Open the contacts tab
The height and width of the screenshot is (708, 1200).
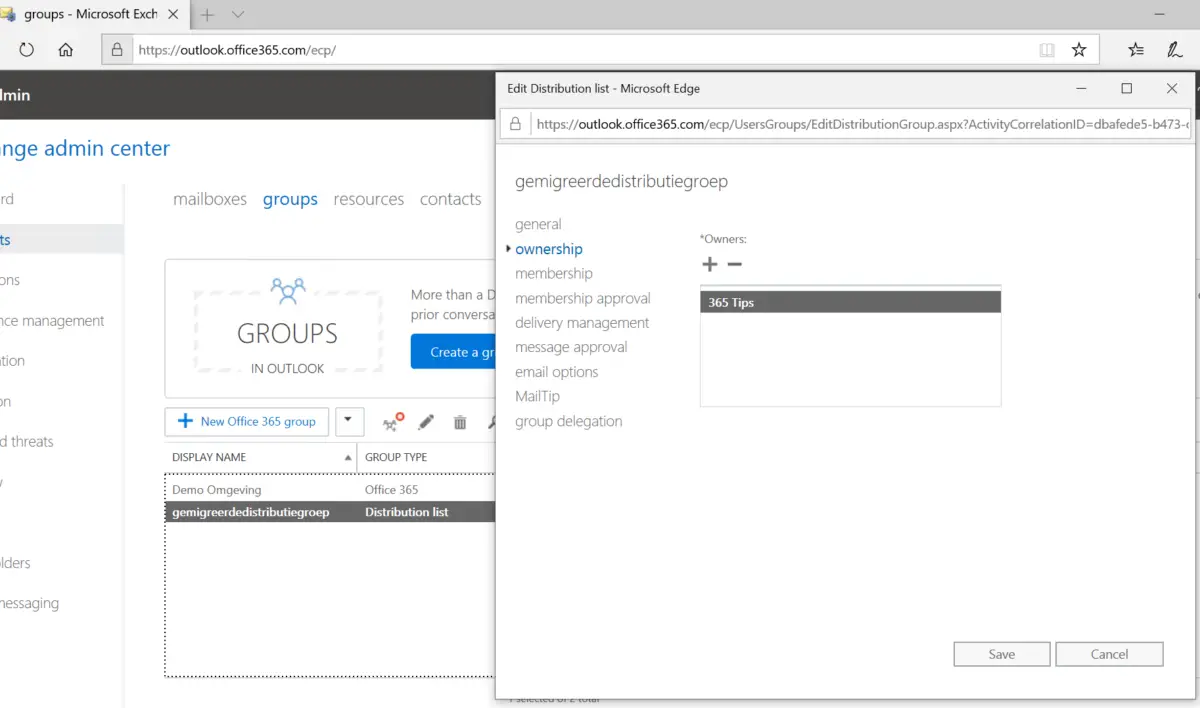pos(450,198)
